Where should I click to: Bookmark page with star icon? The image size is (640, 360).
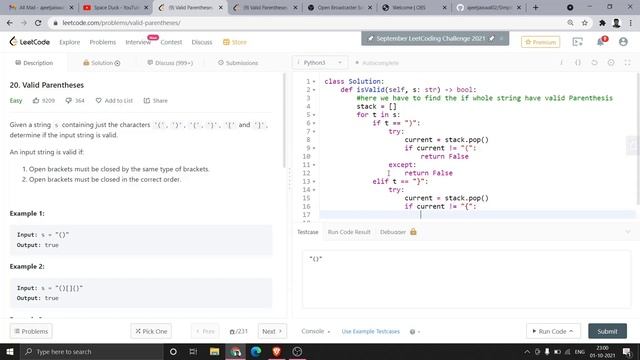[x=584, y=23]
